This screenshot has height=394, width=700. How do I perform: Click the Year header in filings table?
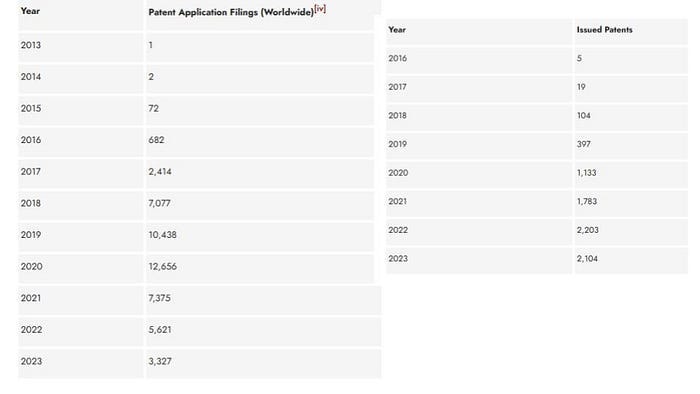pos(30,11)
